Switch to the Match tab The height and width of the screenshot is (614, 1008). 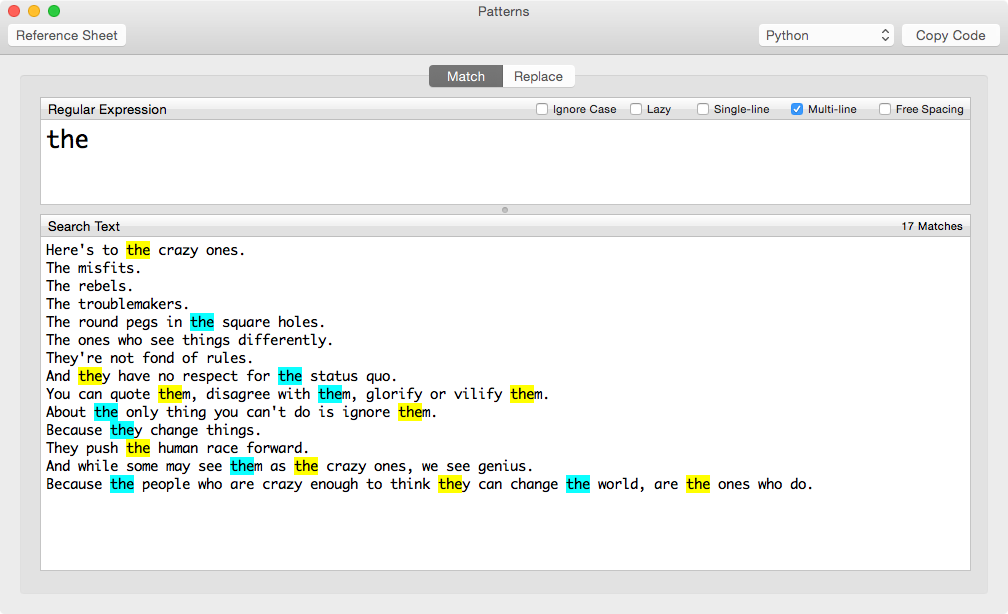click(x=466, y=77)
